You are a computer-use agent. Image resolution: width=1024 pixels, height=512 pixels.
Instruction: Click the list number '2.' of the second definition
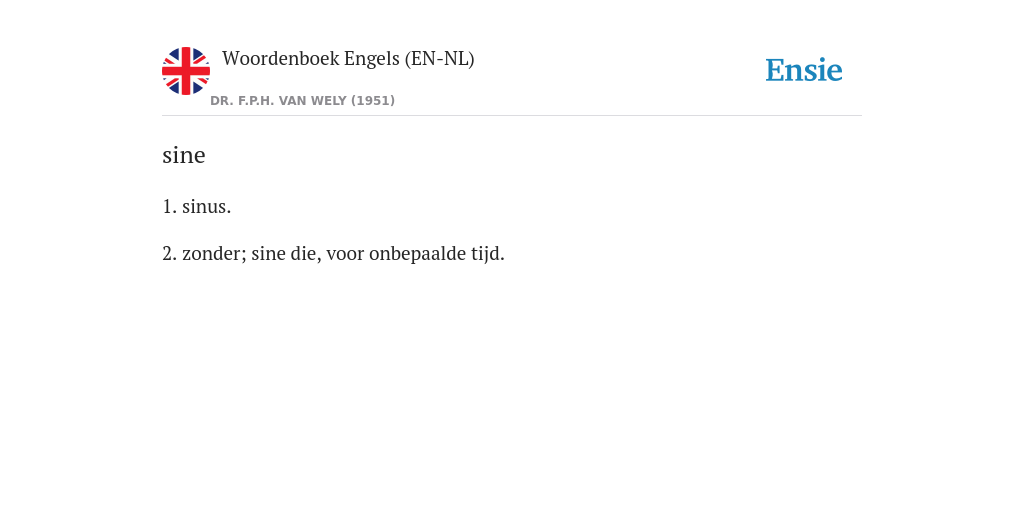click(169, 253)
